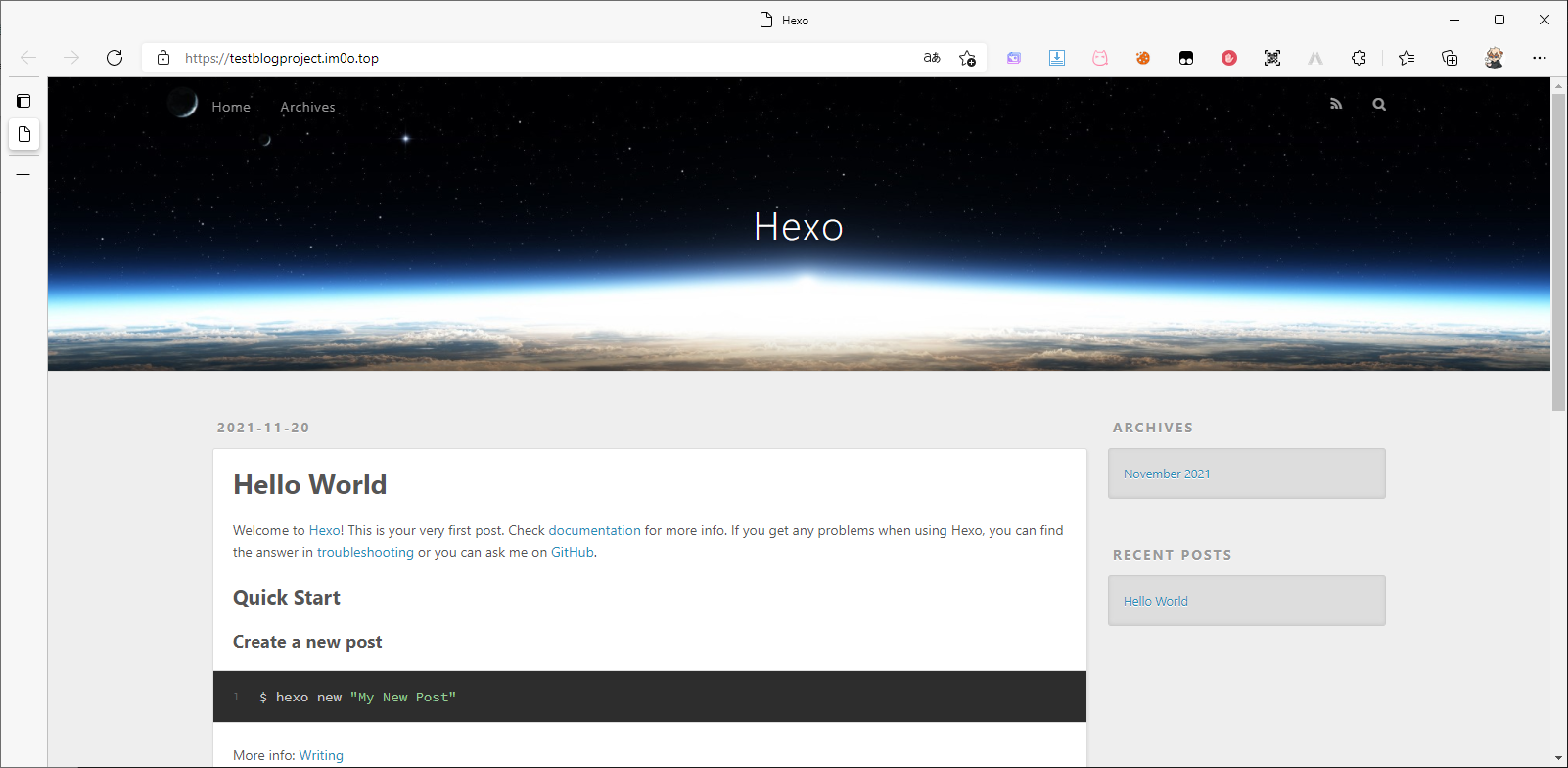Click the moon logo in the header

(182, 102)
